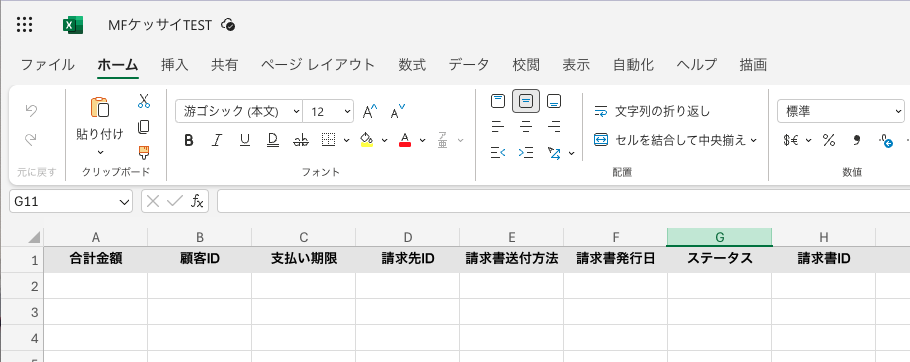Viewport: 910px width, 362px height.
Task: Apply red font color
Action: (405, 140)
